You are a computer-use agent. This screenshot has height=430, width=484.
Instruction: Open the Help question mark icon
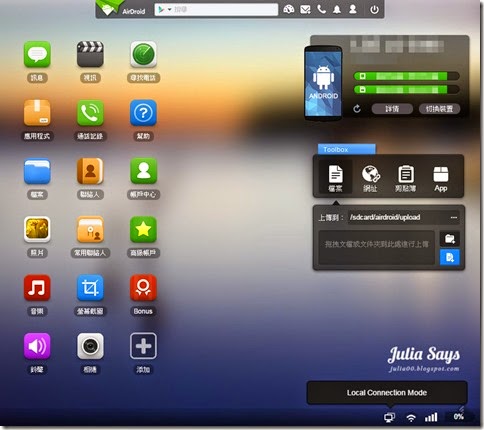[143, 113]
